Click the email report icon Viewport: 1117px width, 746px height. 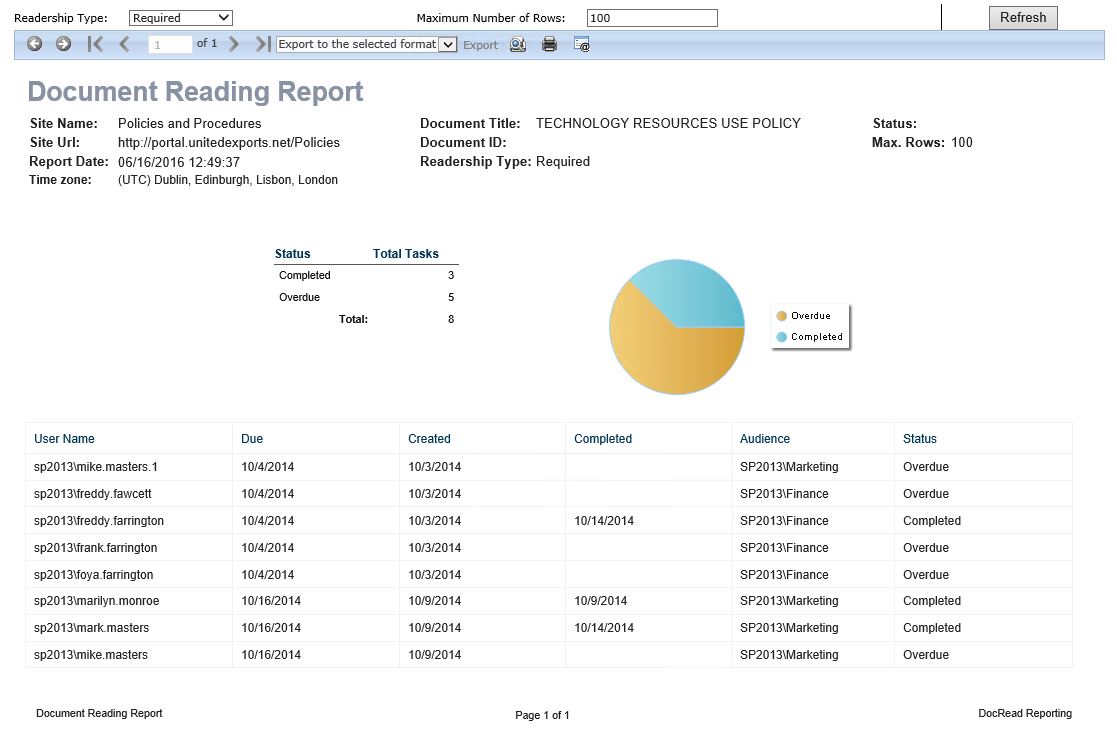point(581,44)
